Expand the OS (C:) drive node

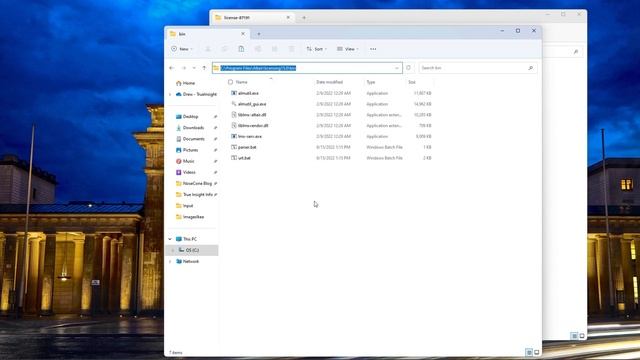173,250
